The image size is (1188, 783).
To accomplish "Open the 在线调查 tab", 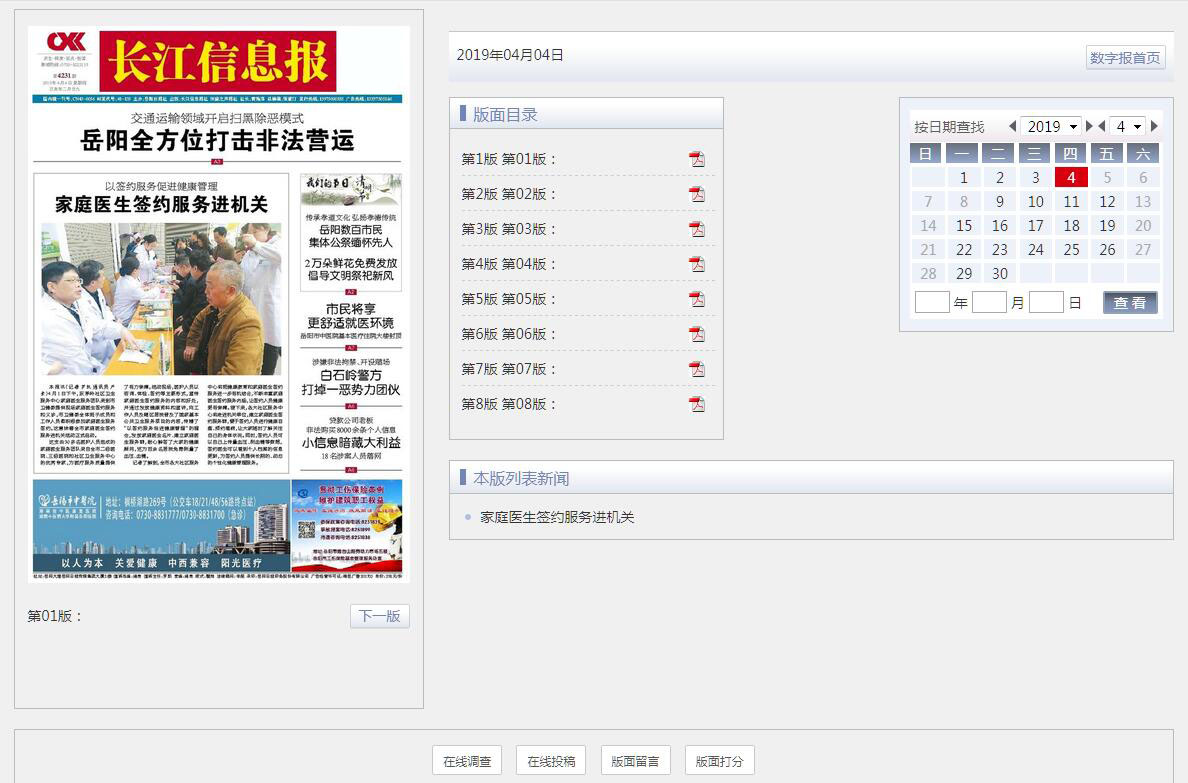I will [468, 761].
